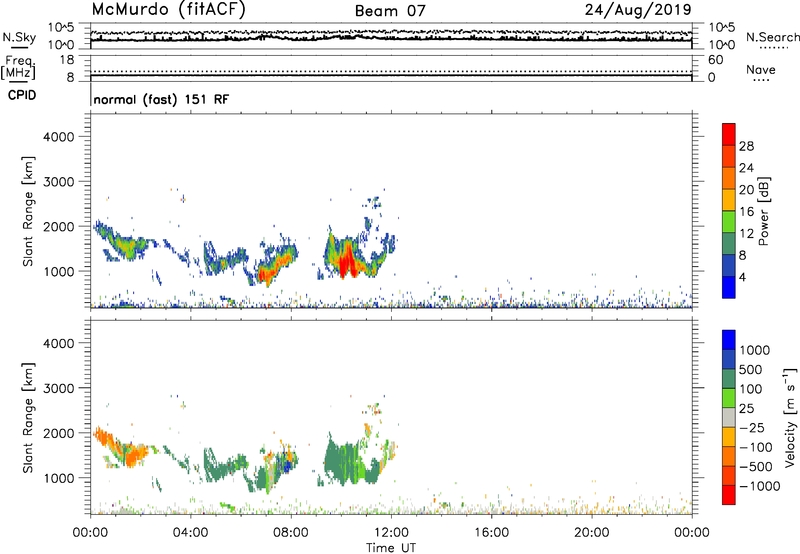Select the "Freq. [MHz]" axis label

coord(18,67)
